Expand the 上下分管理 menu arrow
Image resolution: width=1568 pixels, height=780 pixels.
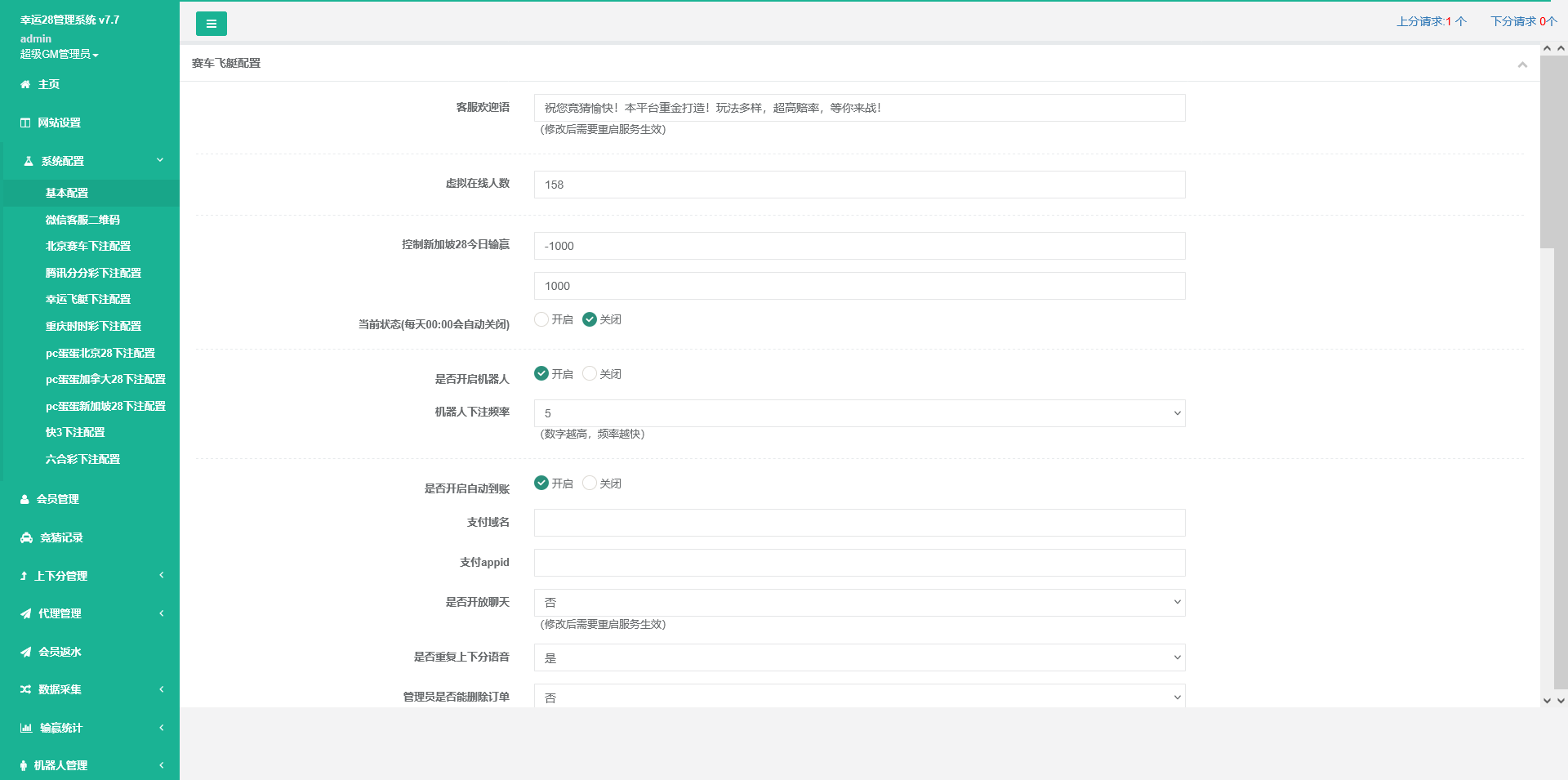click(162, 575)
